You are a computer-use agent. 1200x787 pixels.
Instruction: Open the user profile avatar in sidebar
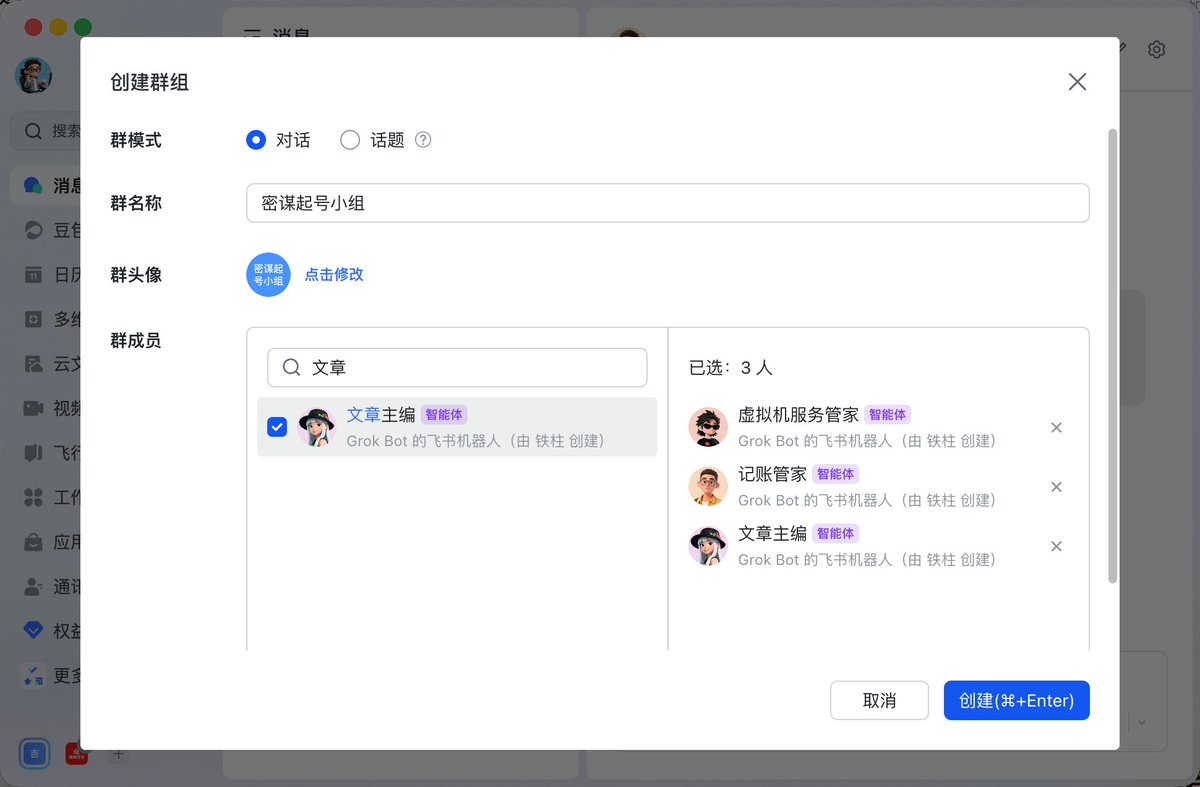pos(33,76)
